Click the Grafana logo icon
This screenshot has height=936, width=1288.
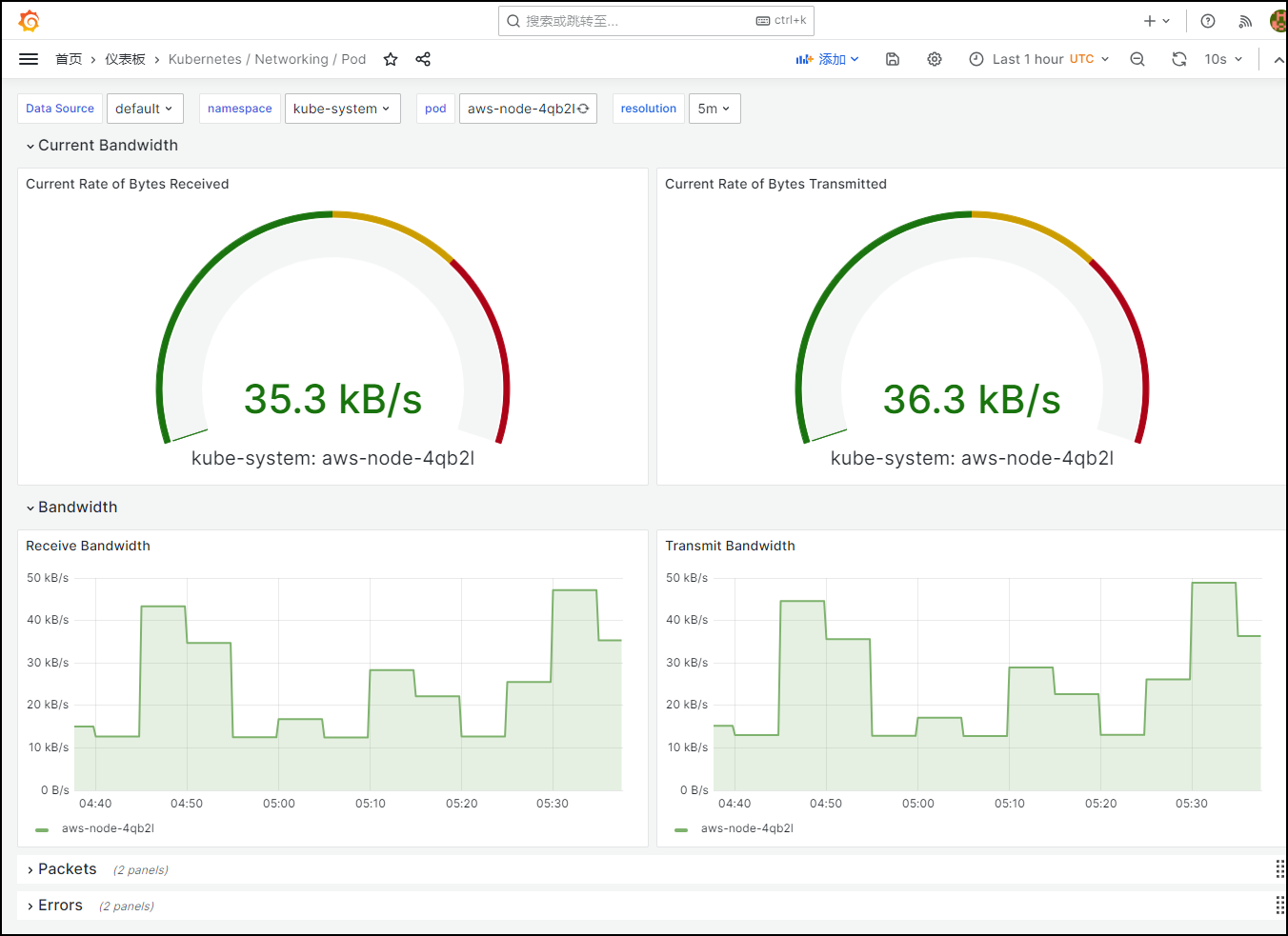[x=29, y=20]
